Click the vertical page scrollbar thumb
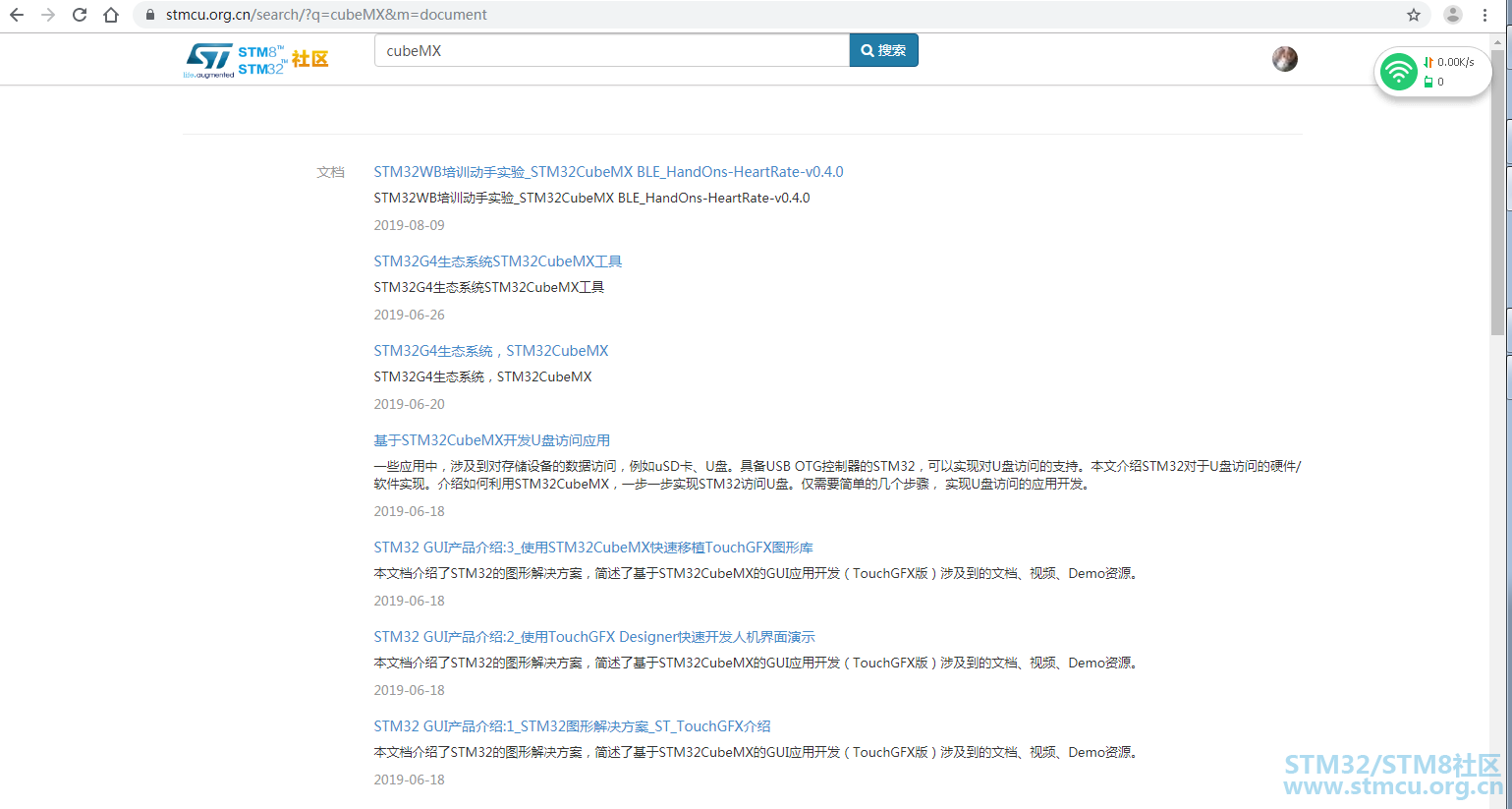 click(1498, 192)
